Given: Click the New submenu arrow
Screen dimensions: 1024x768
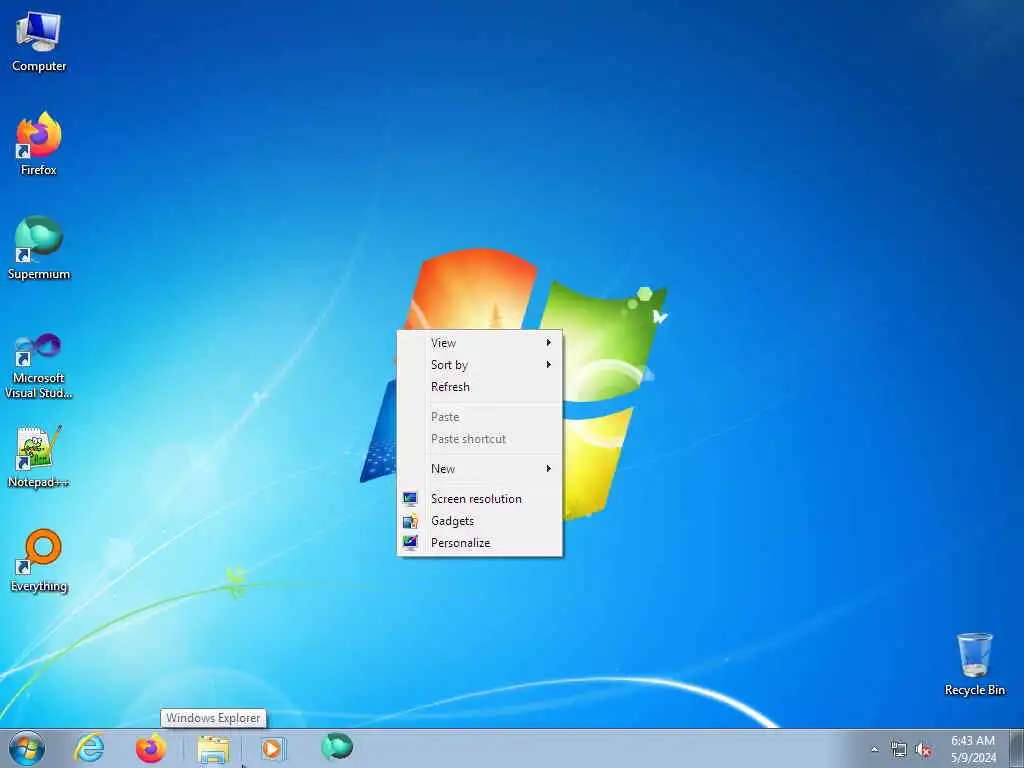Looking at the screenshot, I should click(x=549, y=468).
